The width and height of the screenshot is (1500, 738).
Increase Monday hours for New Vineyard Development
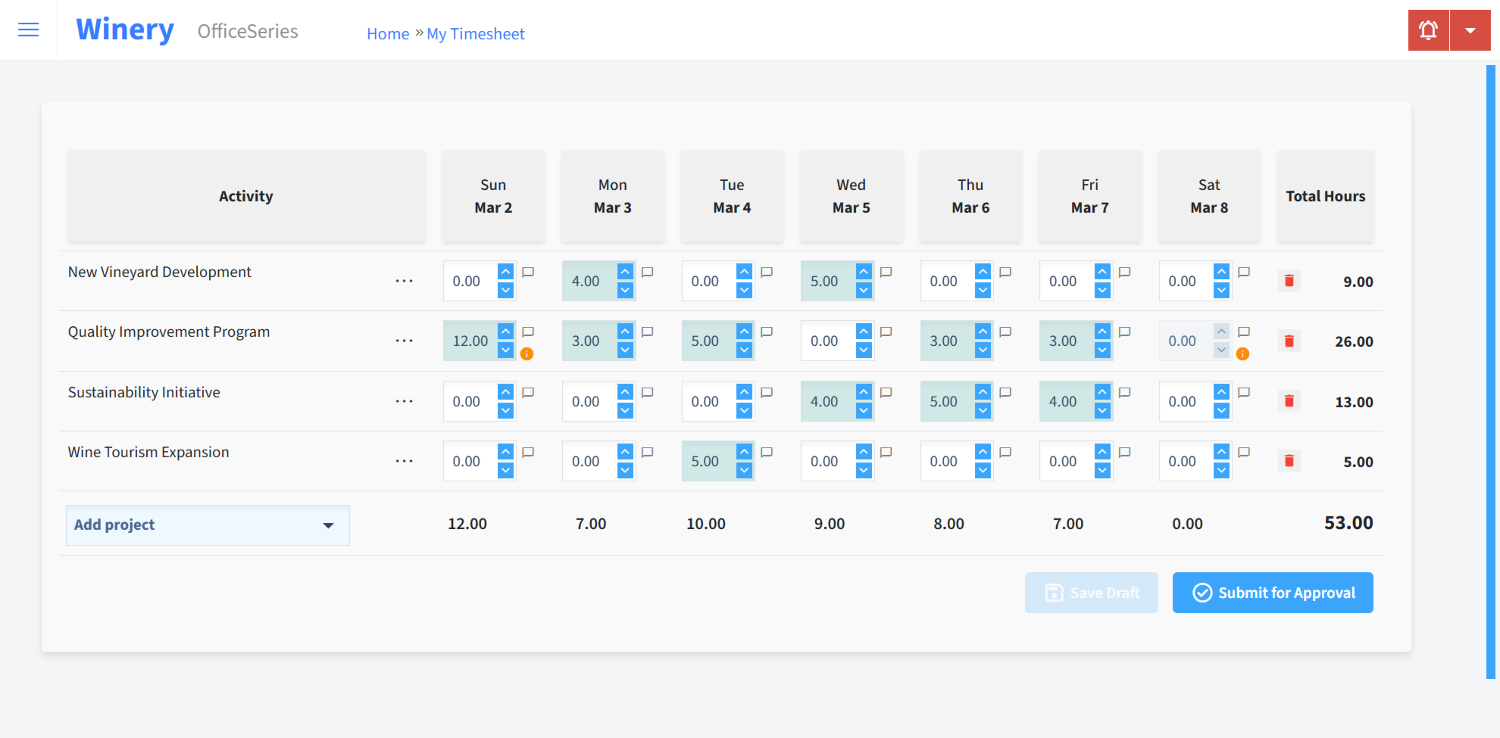(x=625, y=272)
